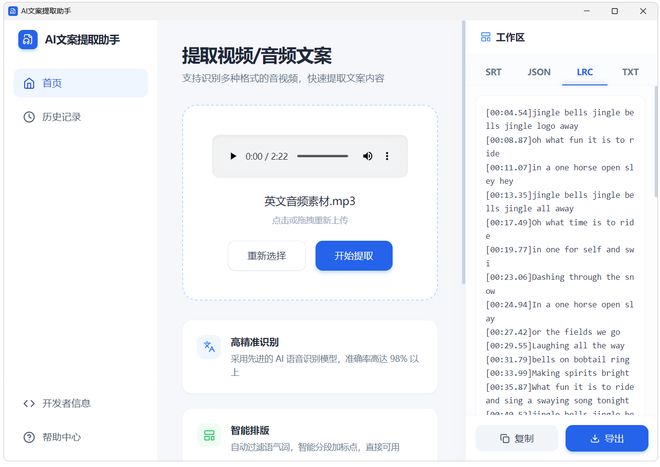This screenshot has height=467, width=660.
Task: Switch to the JSON tab
Action: (x=539, y=72)
